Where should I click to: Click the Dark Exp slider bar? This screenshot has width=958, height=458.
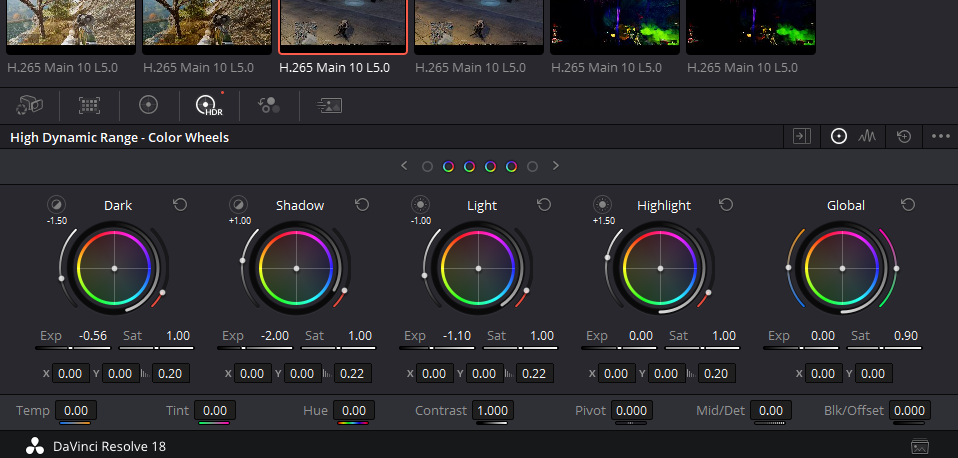click(x=73, y=348)
